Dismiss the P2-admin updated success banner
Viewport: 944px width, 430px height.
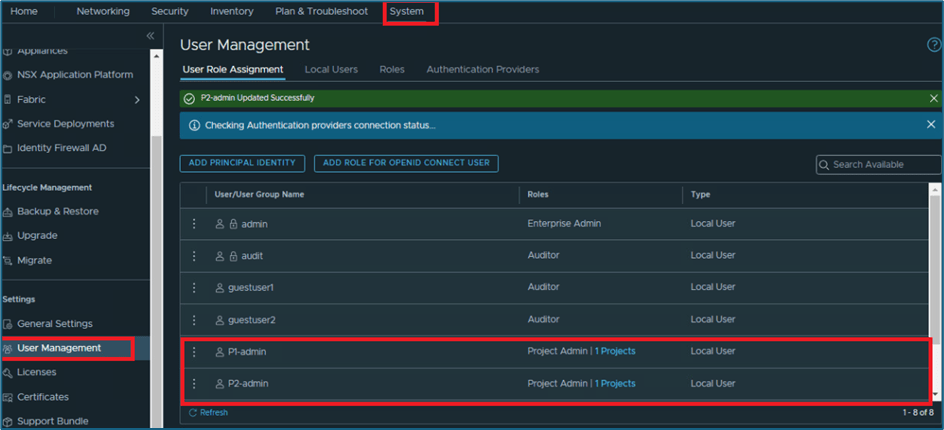(x=933, y=99)
